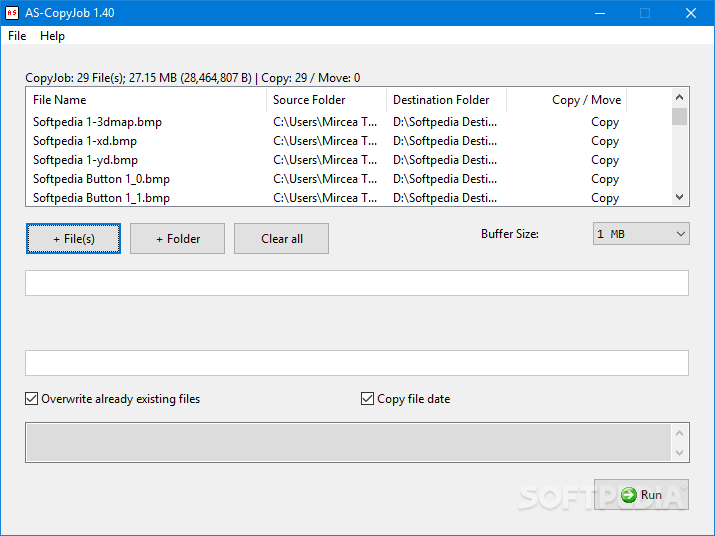Click the file list scroll down arrow
Viewport: 715px width, 536px height.
click(679, 197)
